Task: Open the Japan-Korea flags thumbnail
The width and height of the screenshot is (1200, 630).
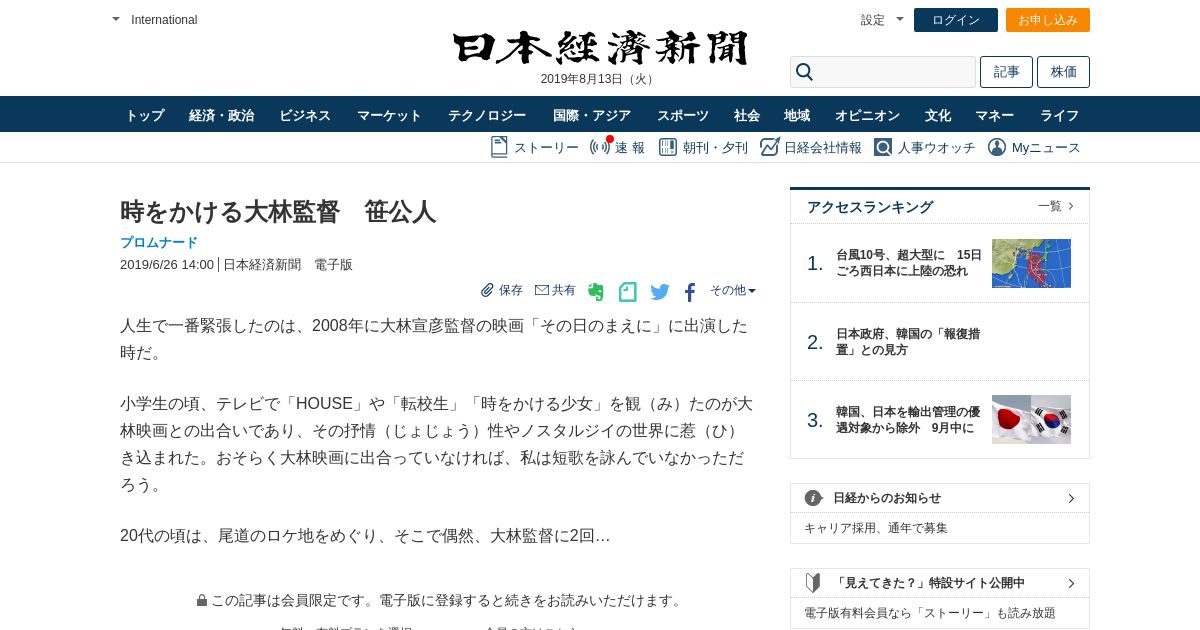Action: [1031, 420]
